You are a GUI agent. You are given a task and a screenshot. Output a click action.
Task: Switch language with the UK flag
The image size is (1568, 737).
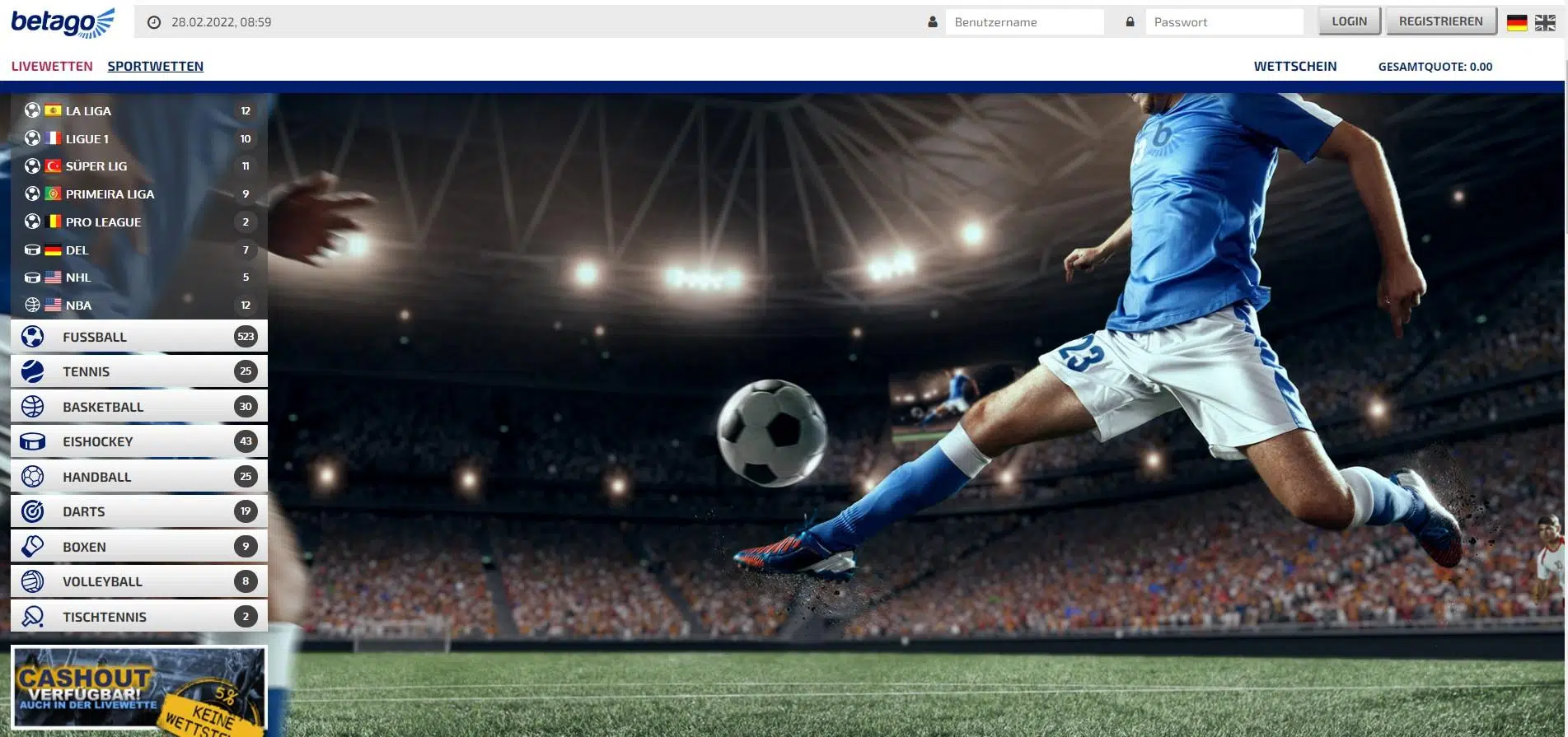click(x=1545, y=23)
